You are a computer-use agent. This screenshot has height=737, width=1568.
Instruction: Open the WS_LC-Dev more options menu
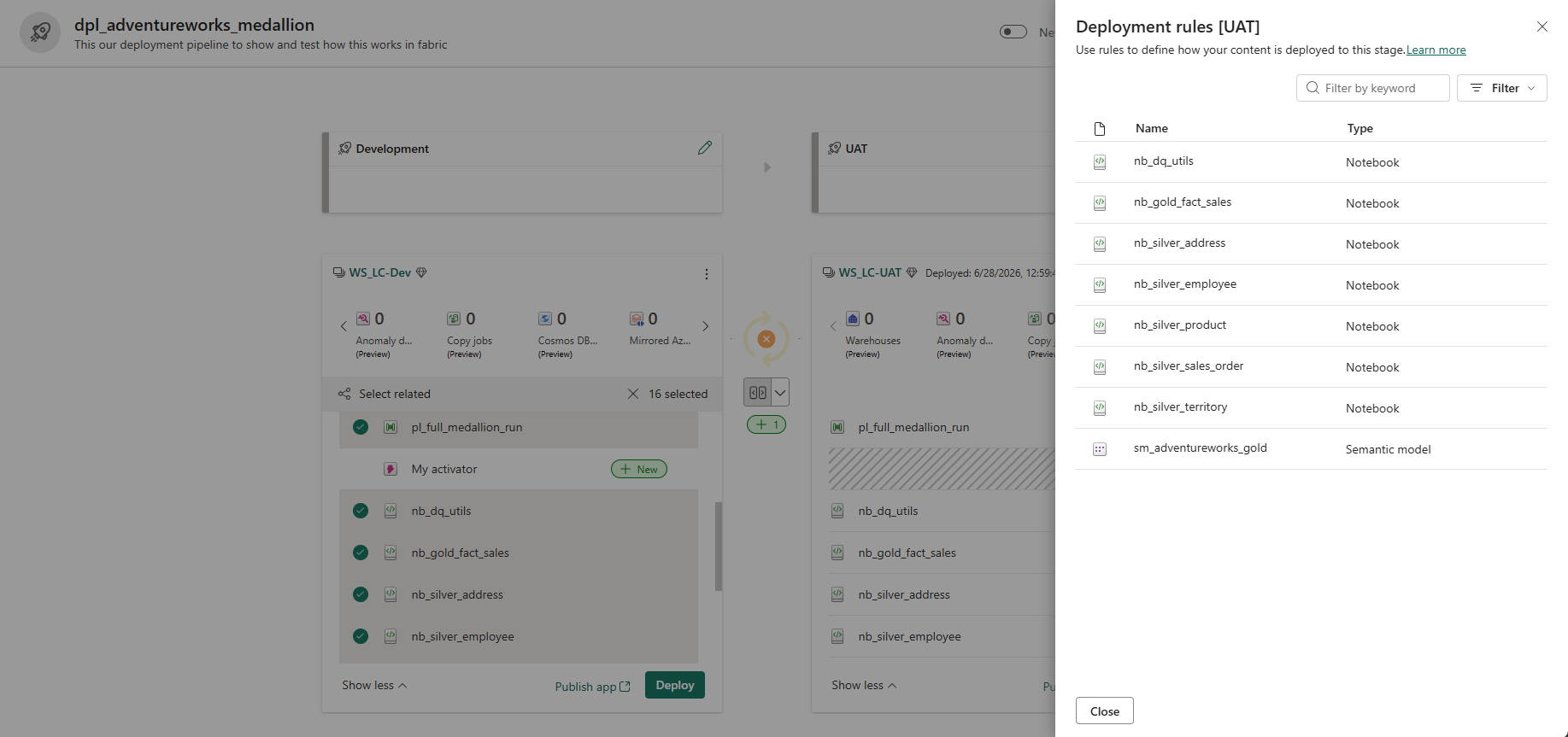point(707,274)
